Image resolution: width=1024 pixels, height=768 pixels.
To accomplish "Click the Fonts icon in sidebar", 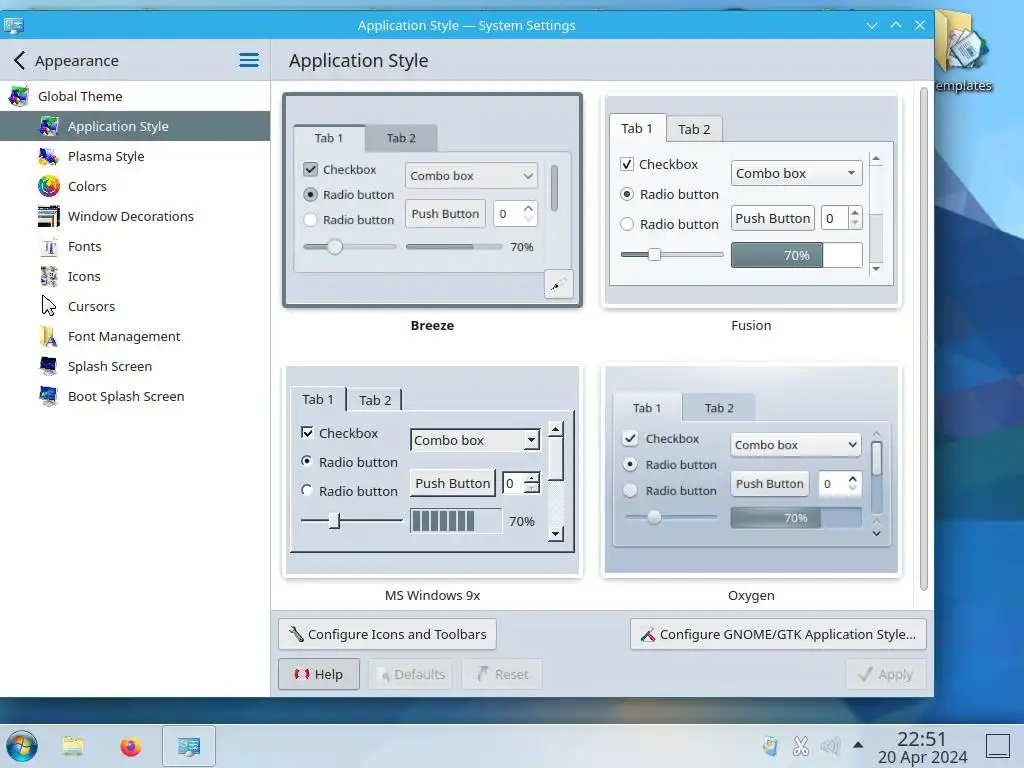I will click(x=49, y=246).
